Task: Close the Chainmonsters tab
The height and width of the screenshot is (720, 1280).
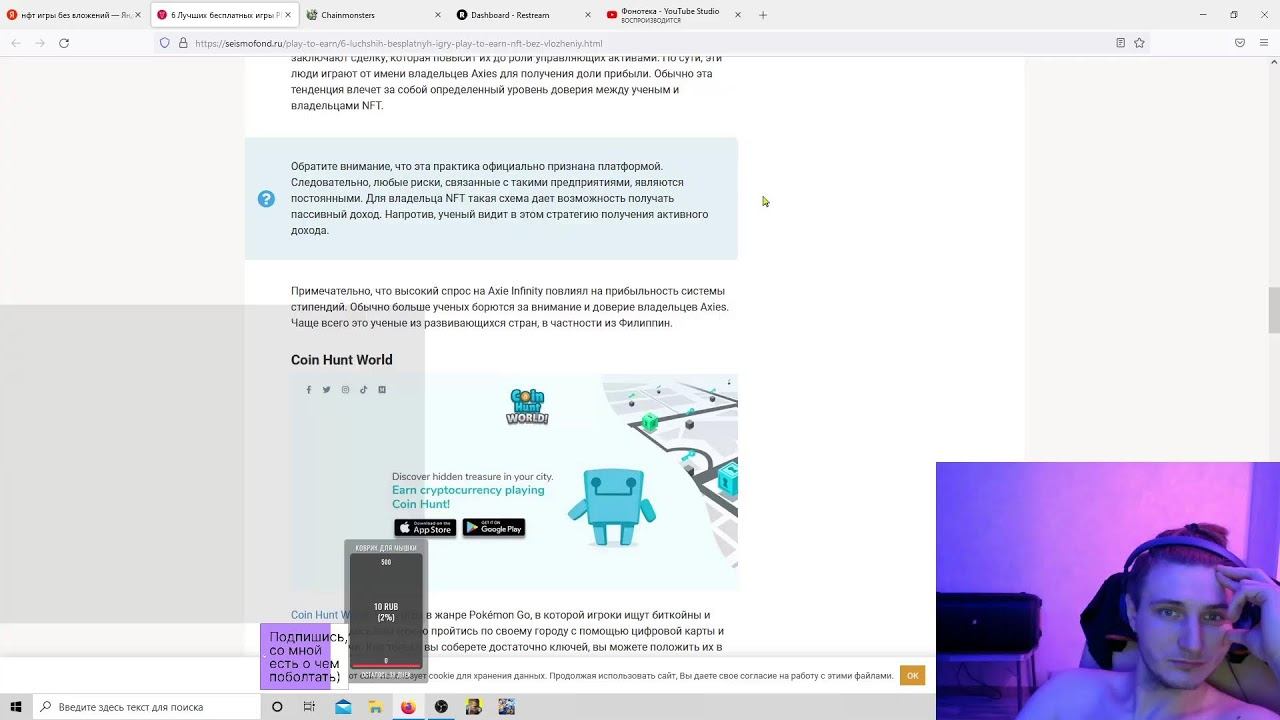Action: (438, 15)
